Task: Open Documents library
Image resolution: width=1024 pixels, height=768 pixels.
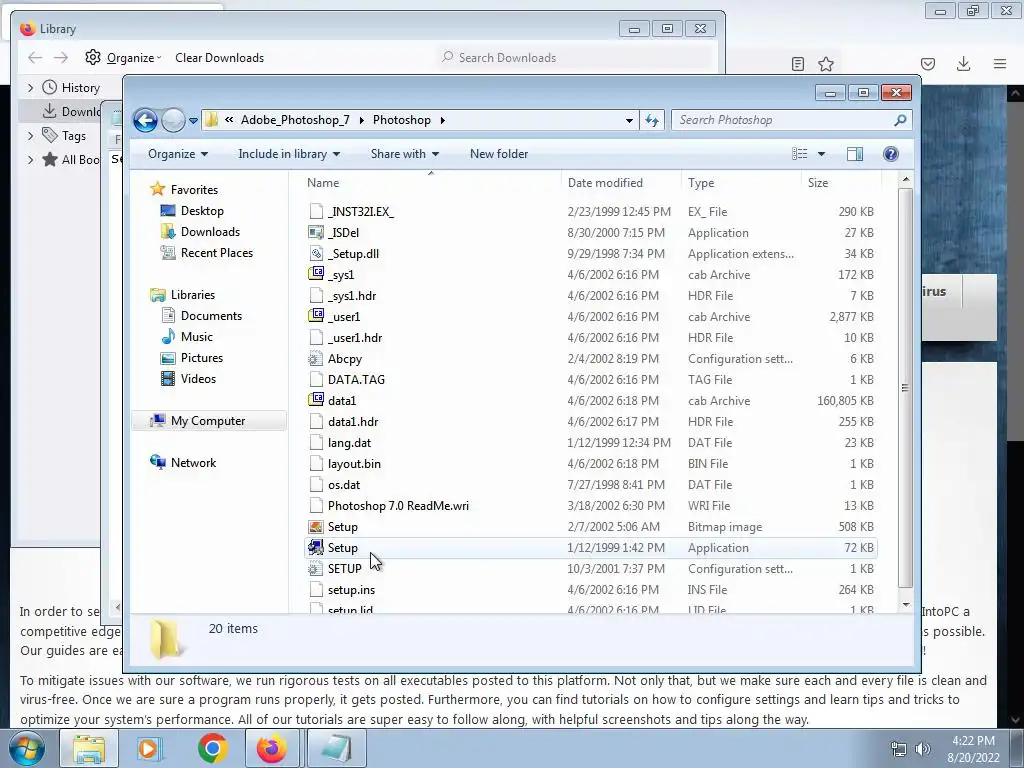Action: click(211, 316)
